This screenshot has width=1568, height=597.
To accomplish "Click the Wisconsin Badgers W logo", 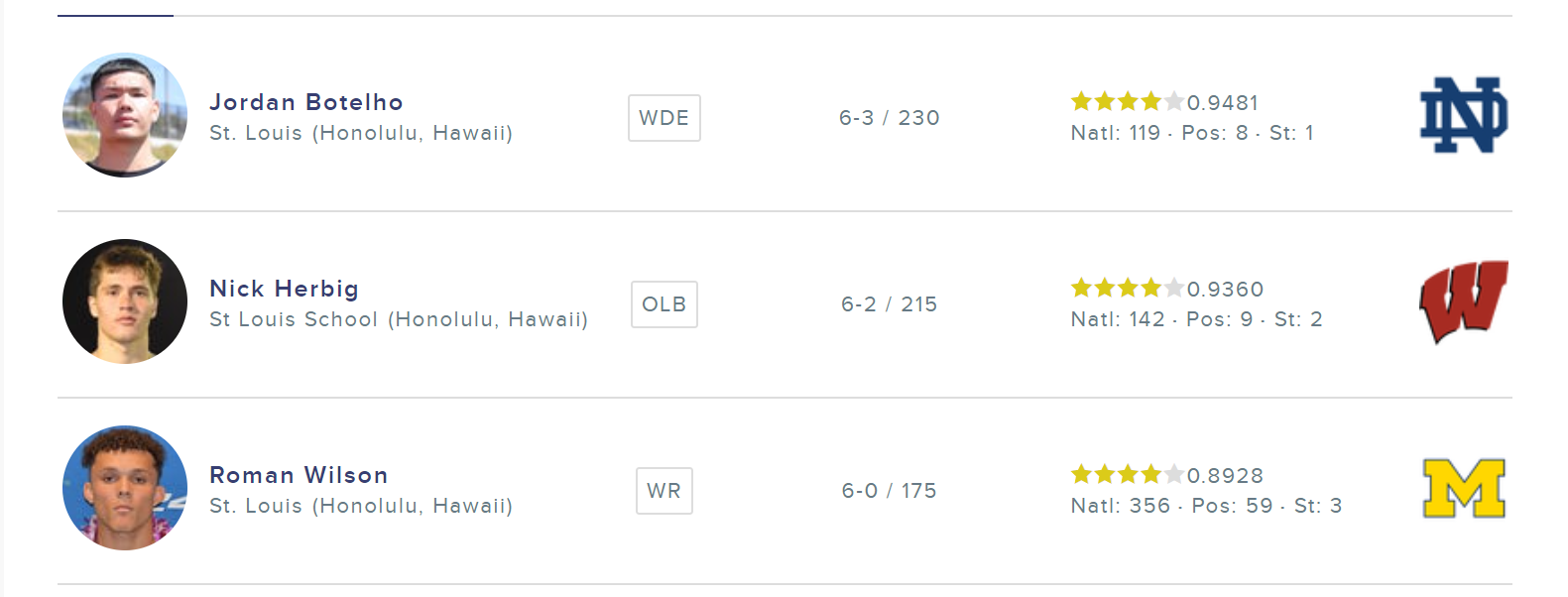I will coord(1463,300).
